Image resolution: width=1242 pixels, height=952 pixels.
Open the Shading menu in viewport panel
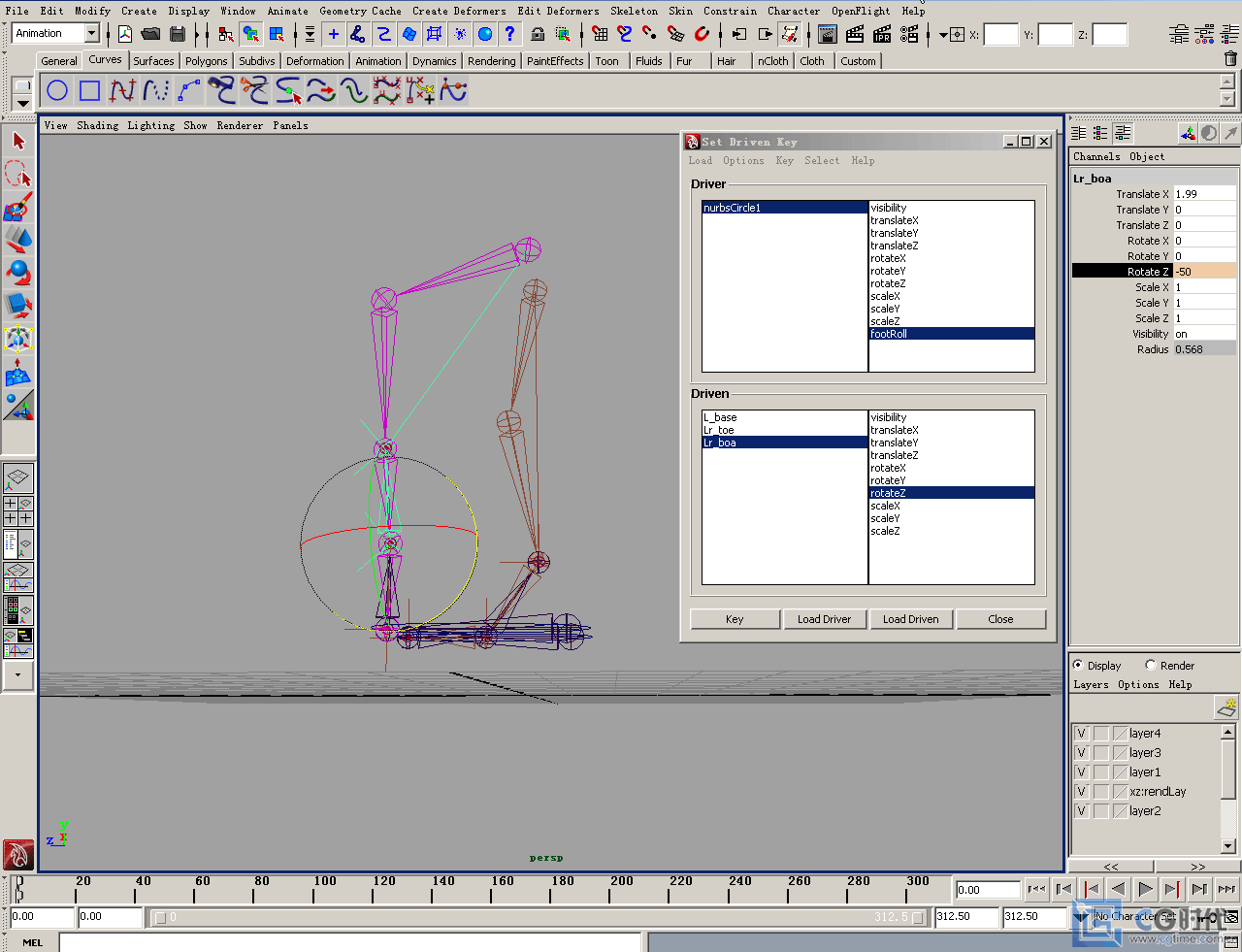click(98, 125)
